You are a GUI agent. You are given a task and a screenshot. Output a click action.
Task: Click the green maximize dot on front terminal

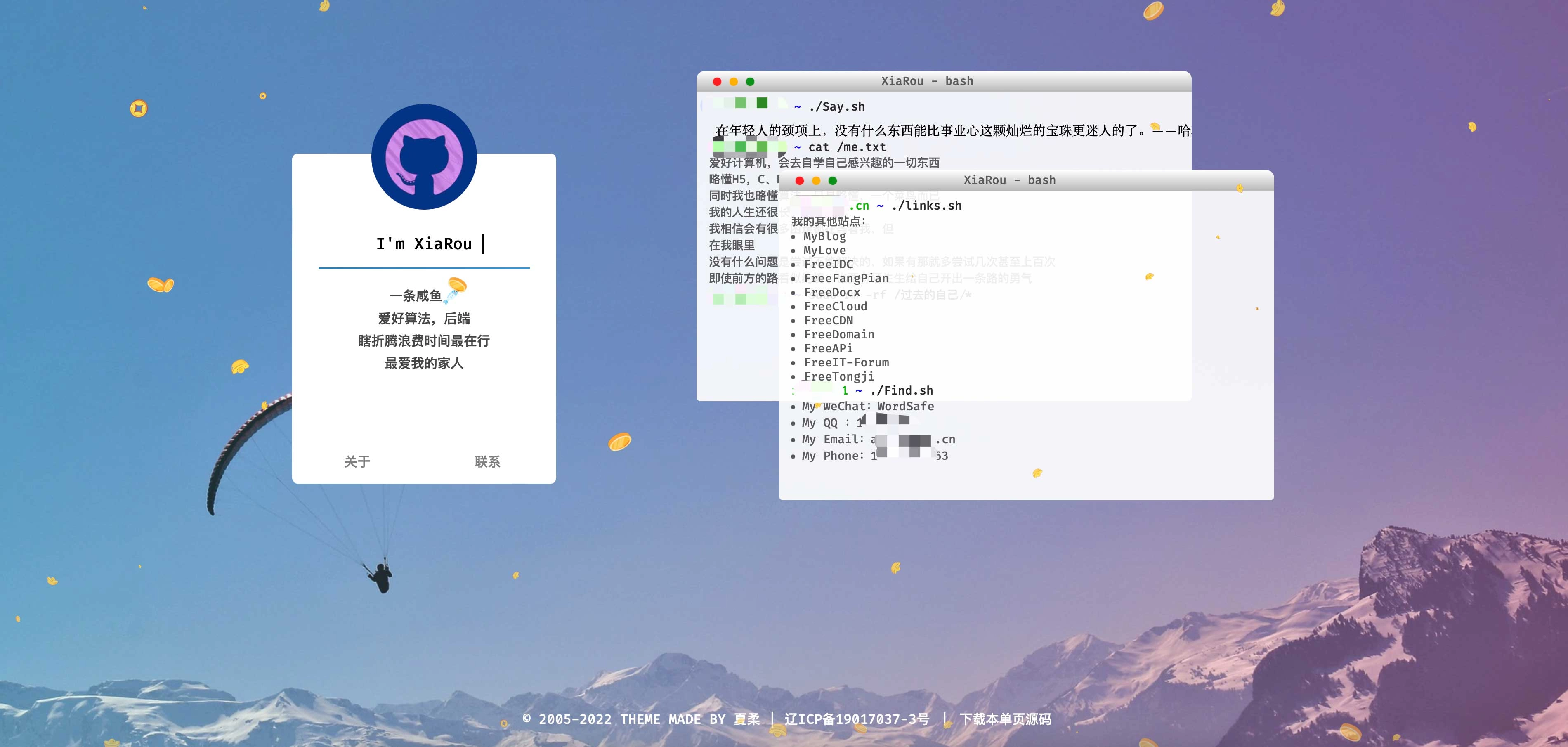(x=833, y=181)
